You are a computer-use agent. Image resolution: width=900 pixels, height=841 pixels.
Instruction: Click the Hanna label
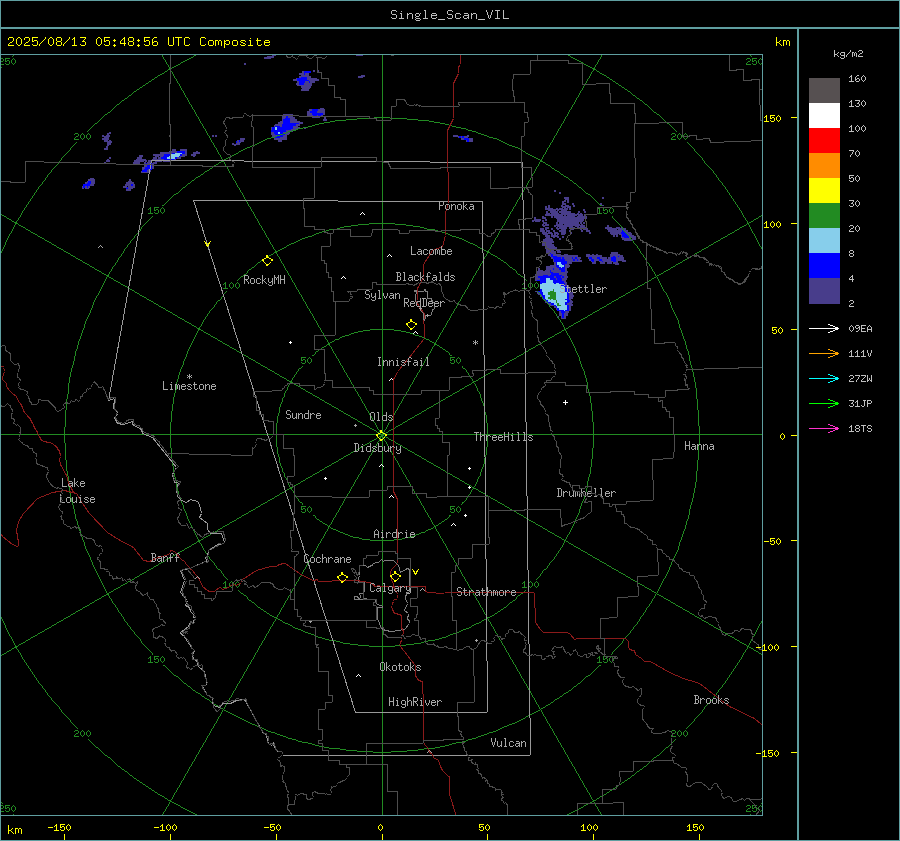pyautogui.click(x=699, y=446)
